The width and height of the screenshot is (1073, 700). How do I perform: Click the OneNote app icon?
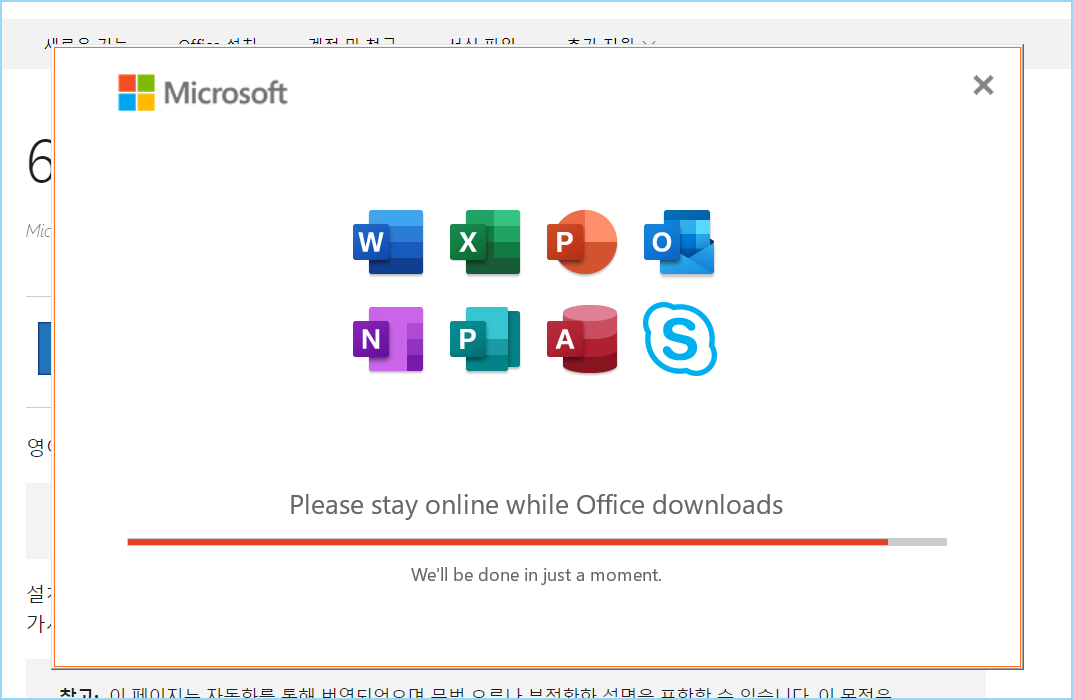click(x=388, y=339)
